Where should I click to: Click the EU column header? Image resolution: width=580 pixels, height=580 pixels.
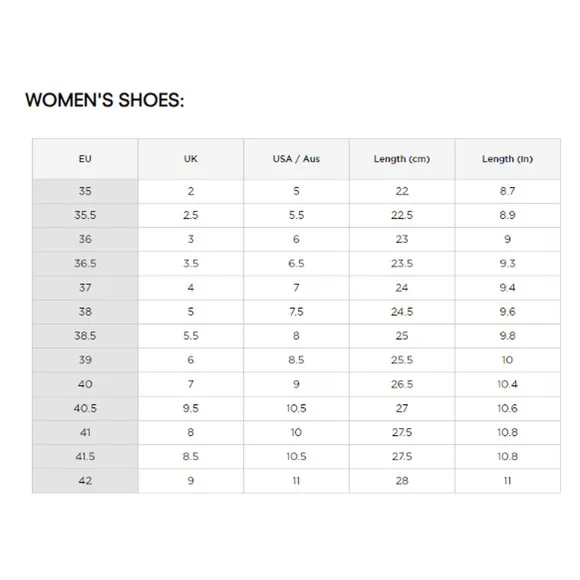(x=85, y=159)
